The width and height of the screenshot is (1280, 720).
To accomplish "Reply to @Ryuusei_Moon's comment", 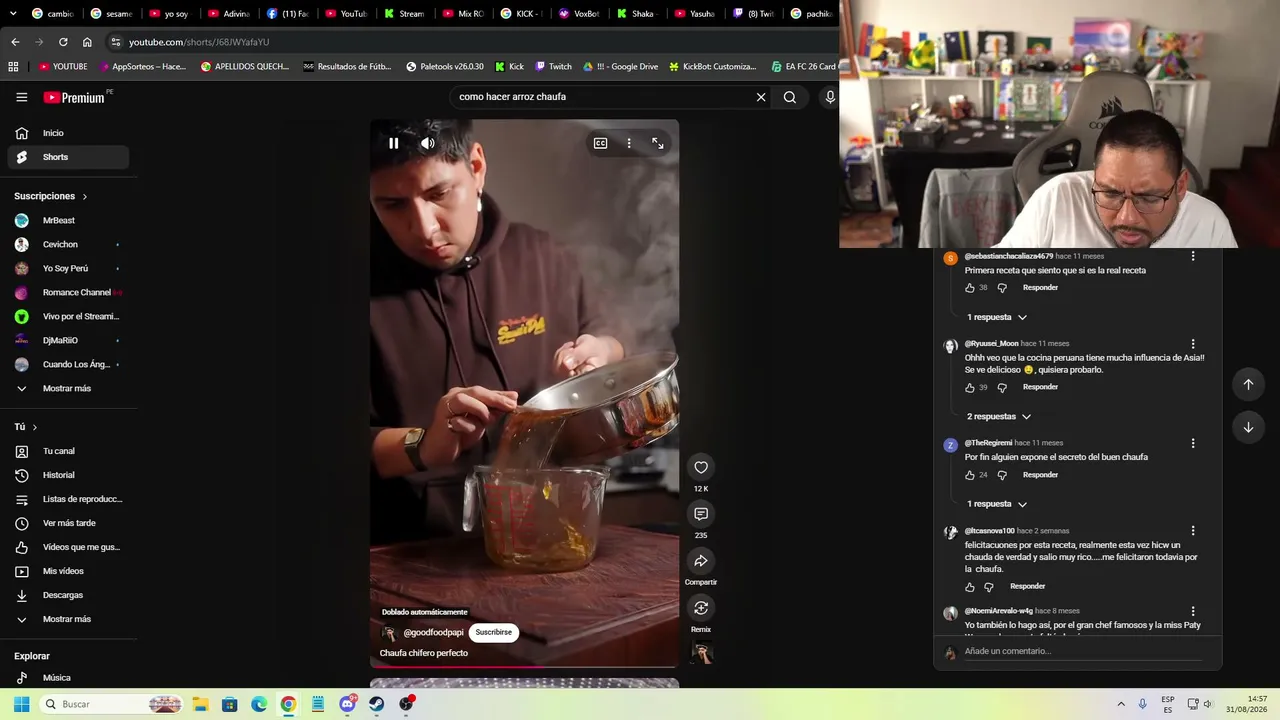I will coord(1040,387).
